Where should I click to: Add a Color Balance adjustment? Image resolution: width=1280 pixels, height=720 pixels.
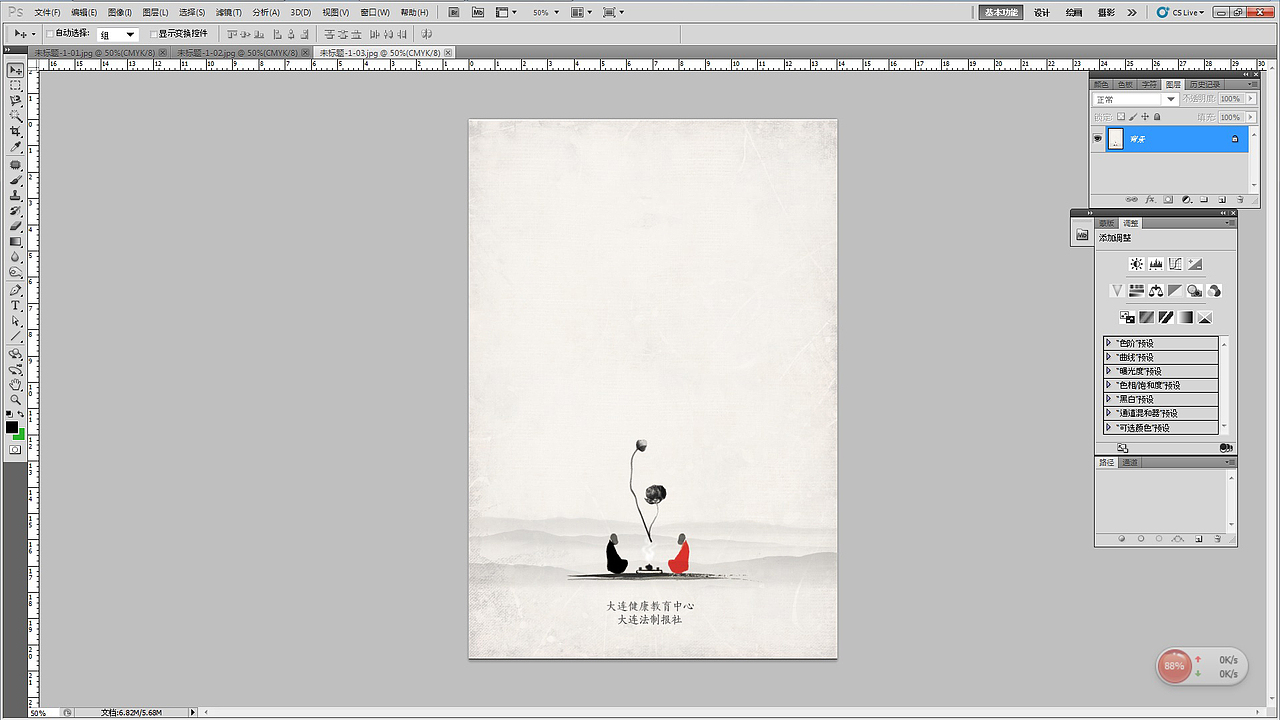click(x=1156, y=291)
